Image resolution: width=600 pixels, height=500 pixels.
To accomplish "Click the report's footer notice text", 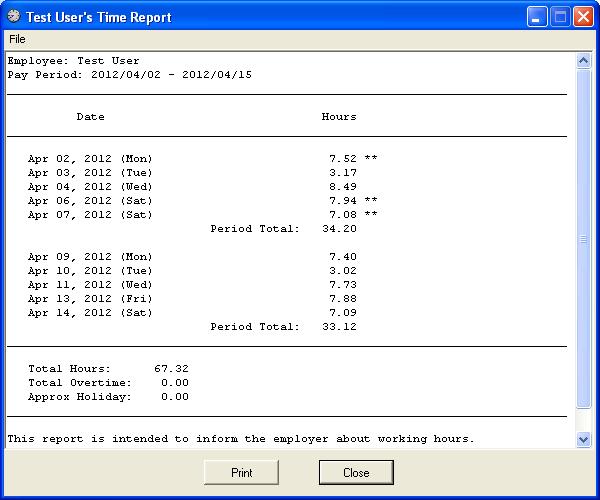I will (240, 439).
